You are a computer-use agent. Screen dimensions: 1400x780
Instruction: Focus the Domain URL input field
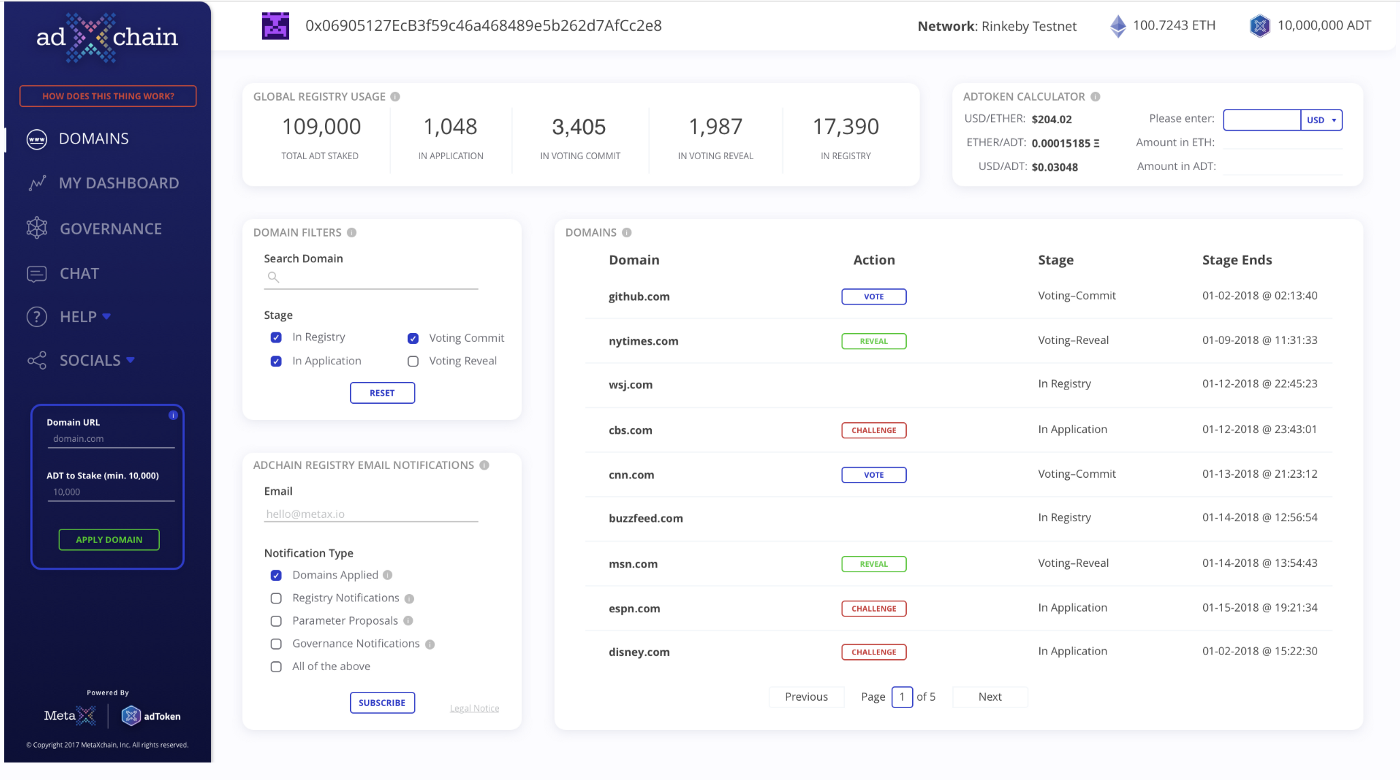coord(110,439)
